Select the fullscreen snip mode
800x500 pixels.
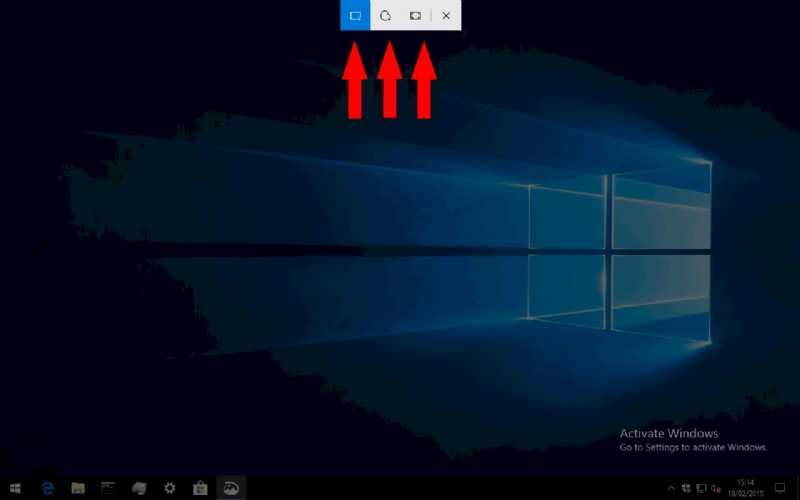[x=415, y=15]
